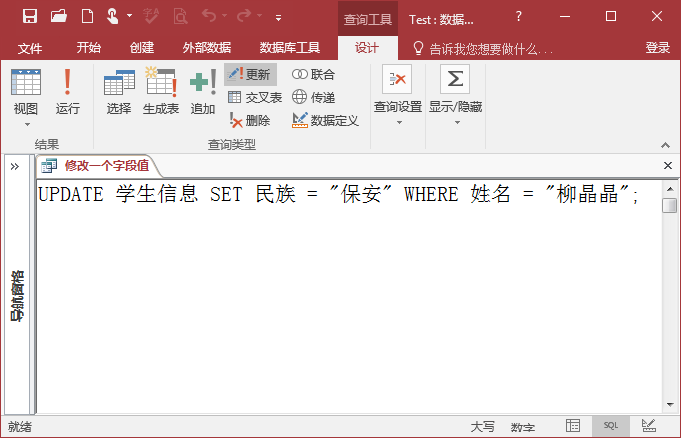Toggle SQL view button in status bar
Image resolution: width=681 pixels, height=438 pixels.
[x=610, y=426]
